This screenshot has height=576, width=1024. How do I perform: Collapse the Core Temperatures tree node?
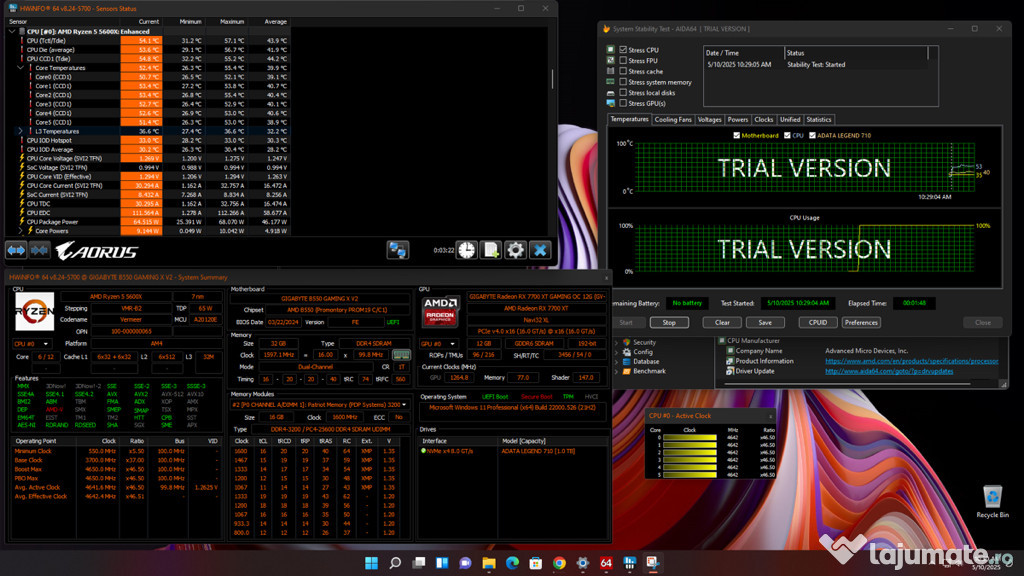coord(20,67)
